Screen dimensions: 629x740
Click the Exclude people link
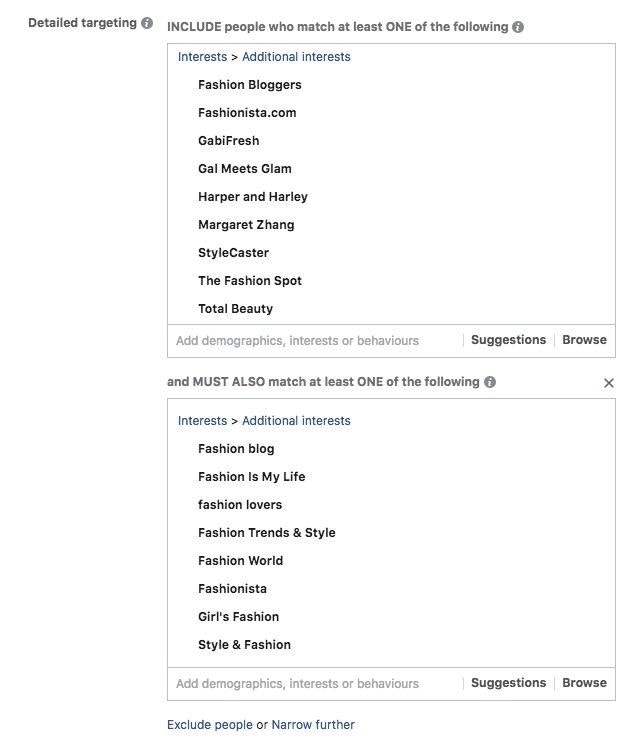[210, 725]
